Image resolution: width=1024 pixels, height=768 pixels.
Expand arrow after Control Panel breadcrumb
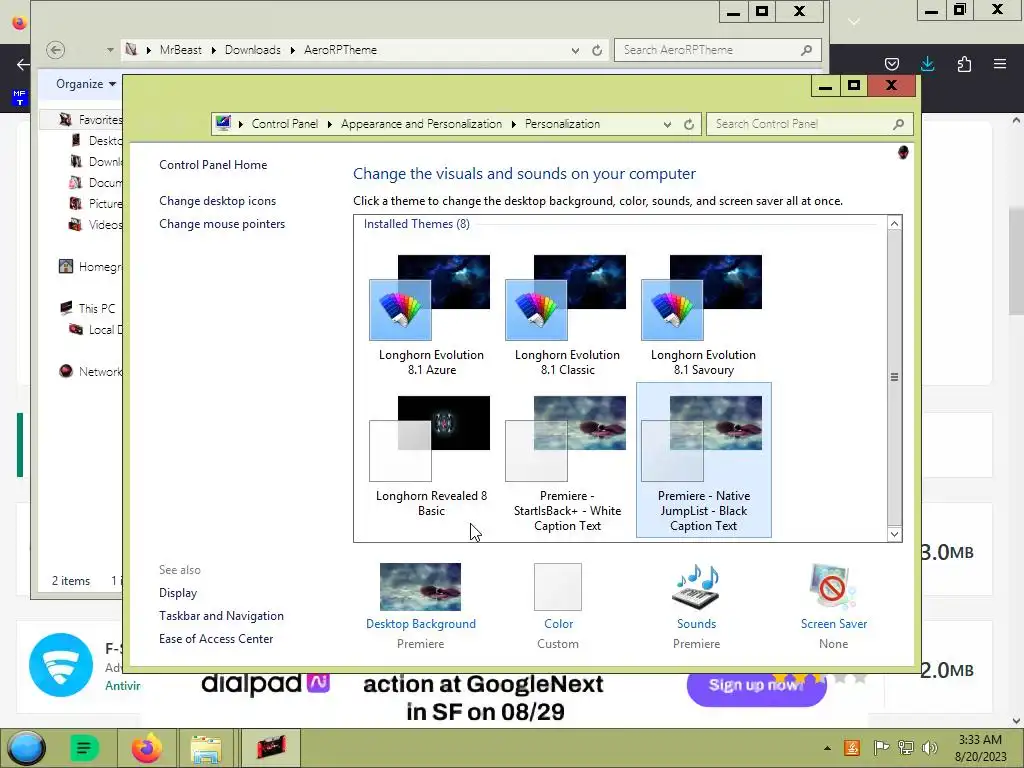(329, 124)
